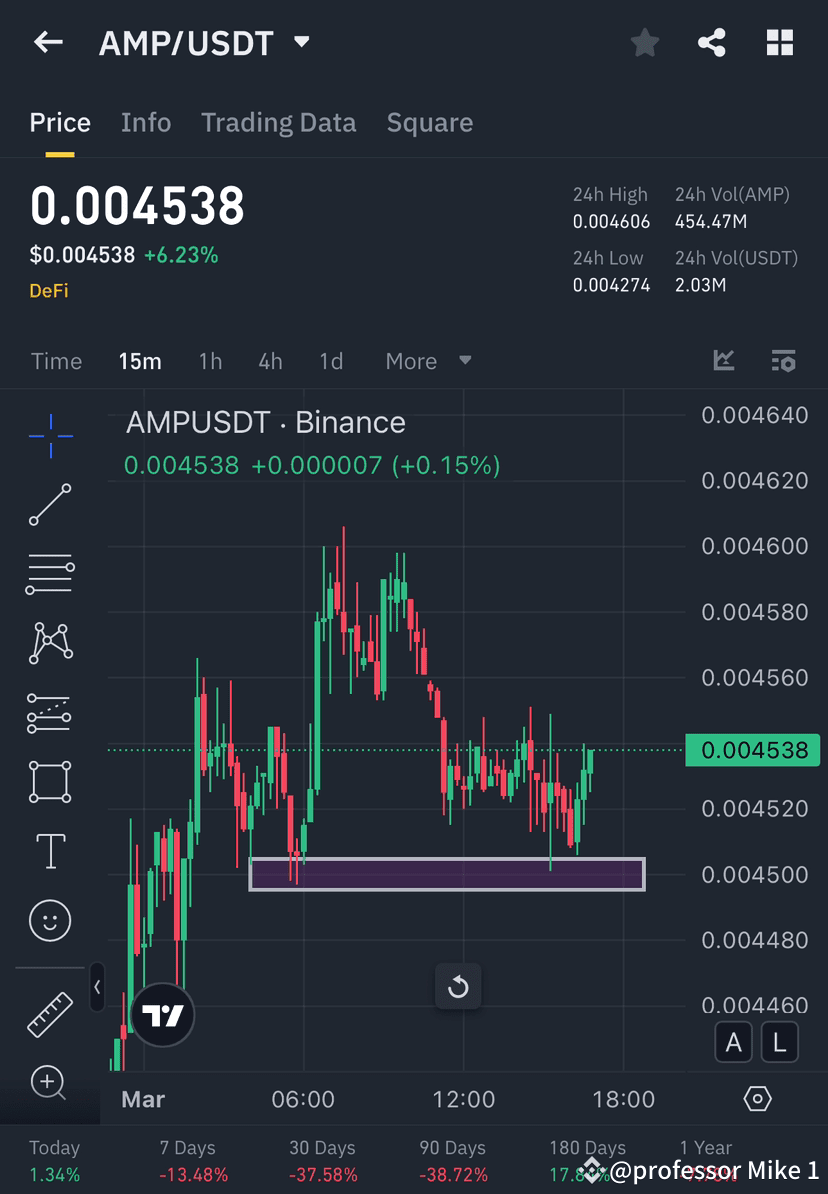This screenshot has width=828, height=1194.
Task: Open the horizontal lines drawing tool
Action: pos(50,574)
